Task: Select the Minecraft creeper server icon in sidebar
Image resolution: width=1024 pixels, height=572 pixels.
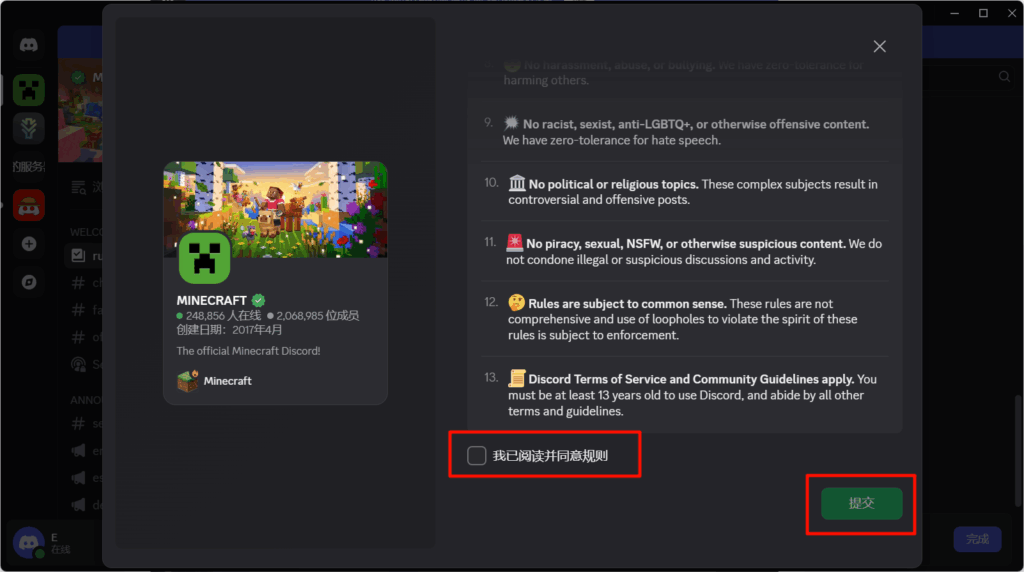Action: (29, 89)
